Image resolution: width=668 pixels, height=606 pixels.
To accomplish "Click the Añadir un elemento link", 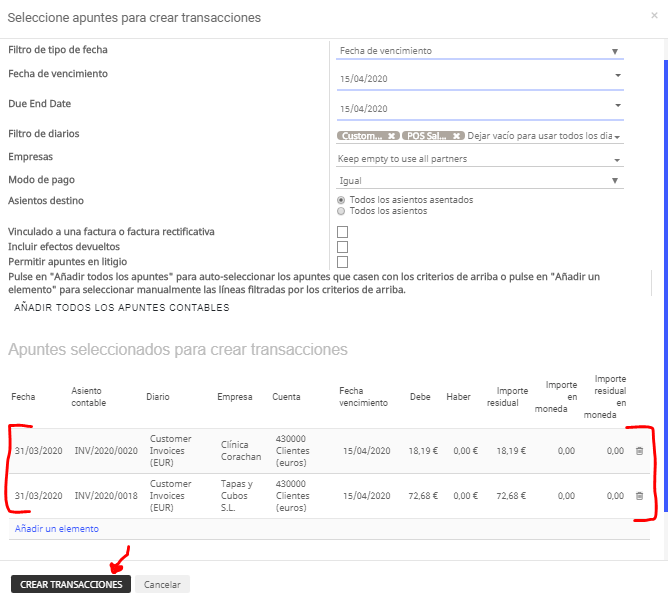I will [57, 529].
